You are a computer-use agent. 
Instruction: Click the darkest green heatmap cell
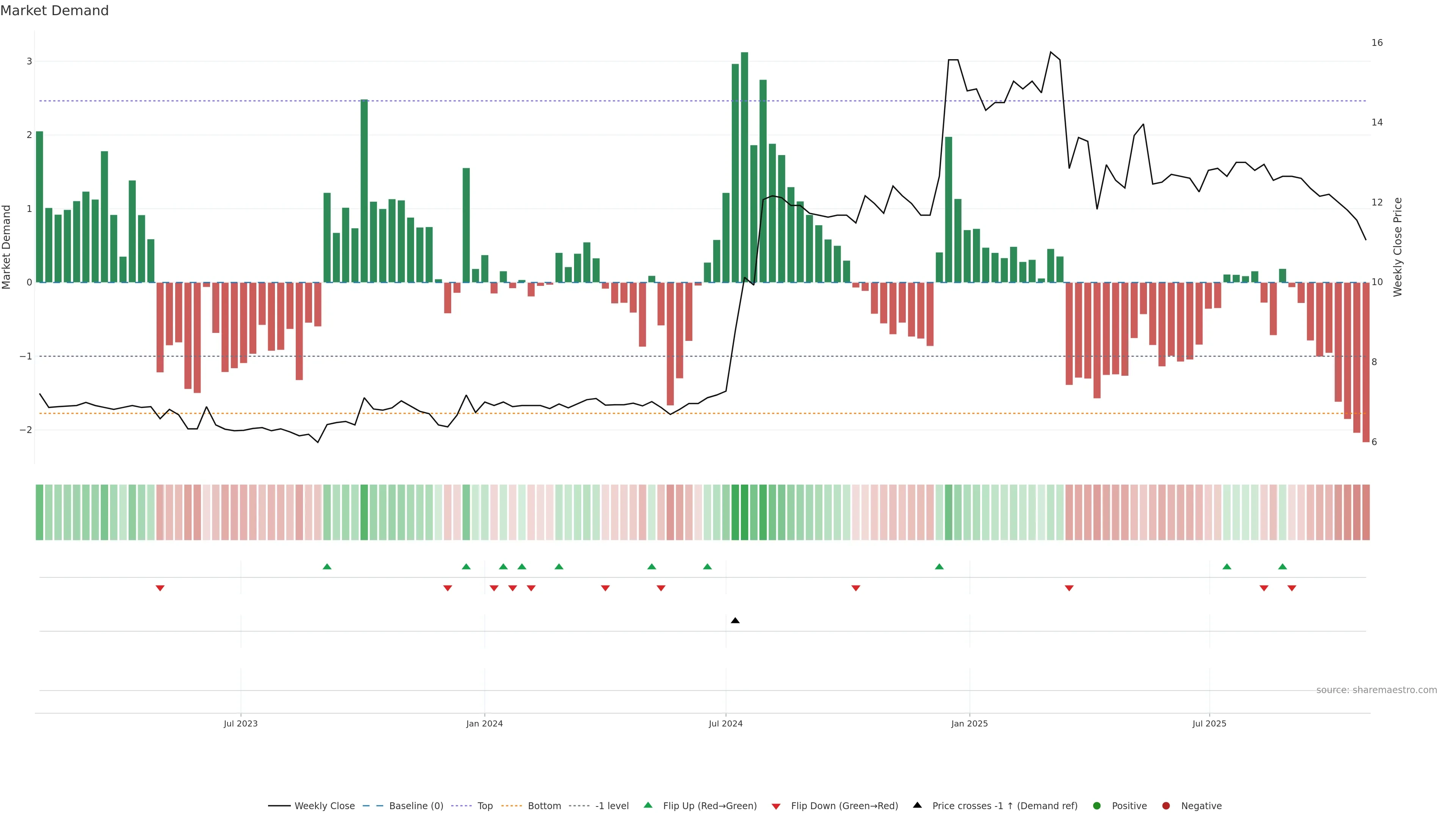click(744, 512)
